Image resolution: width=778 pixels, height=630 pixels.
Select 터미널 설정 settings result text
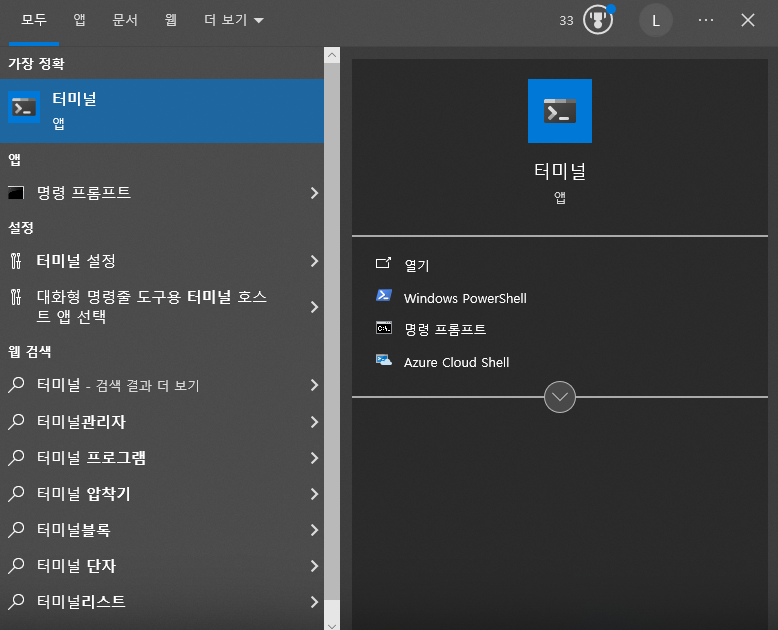coord(76,261)
